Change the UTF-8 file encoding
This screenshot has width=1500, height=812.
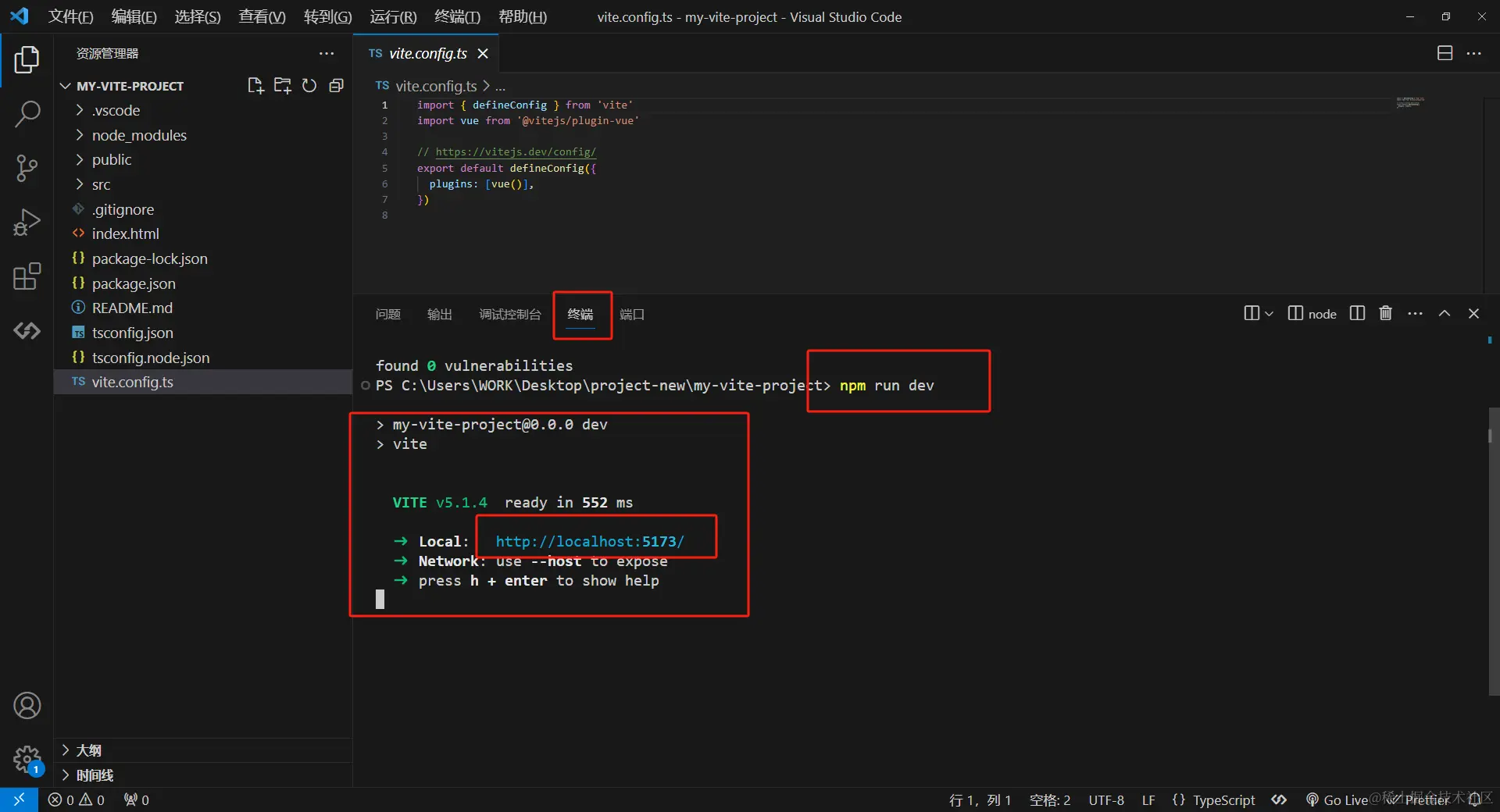(x=1106, y=800)
